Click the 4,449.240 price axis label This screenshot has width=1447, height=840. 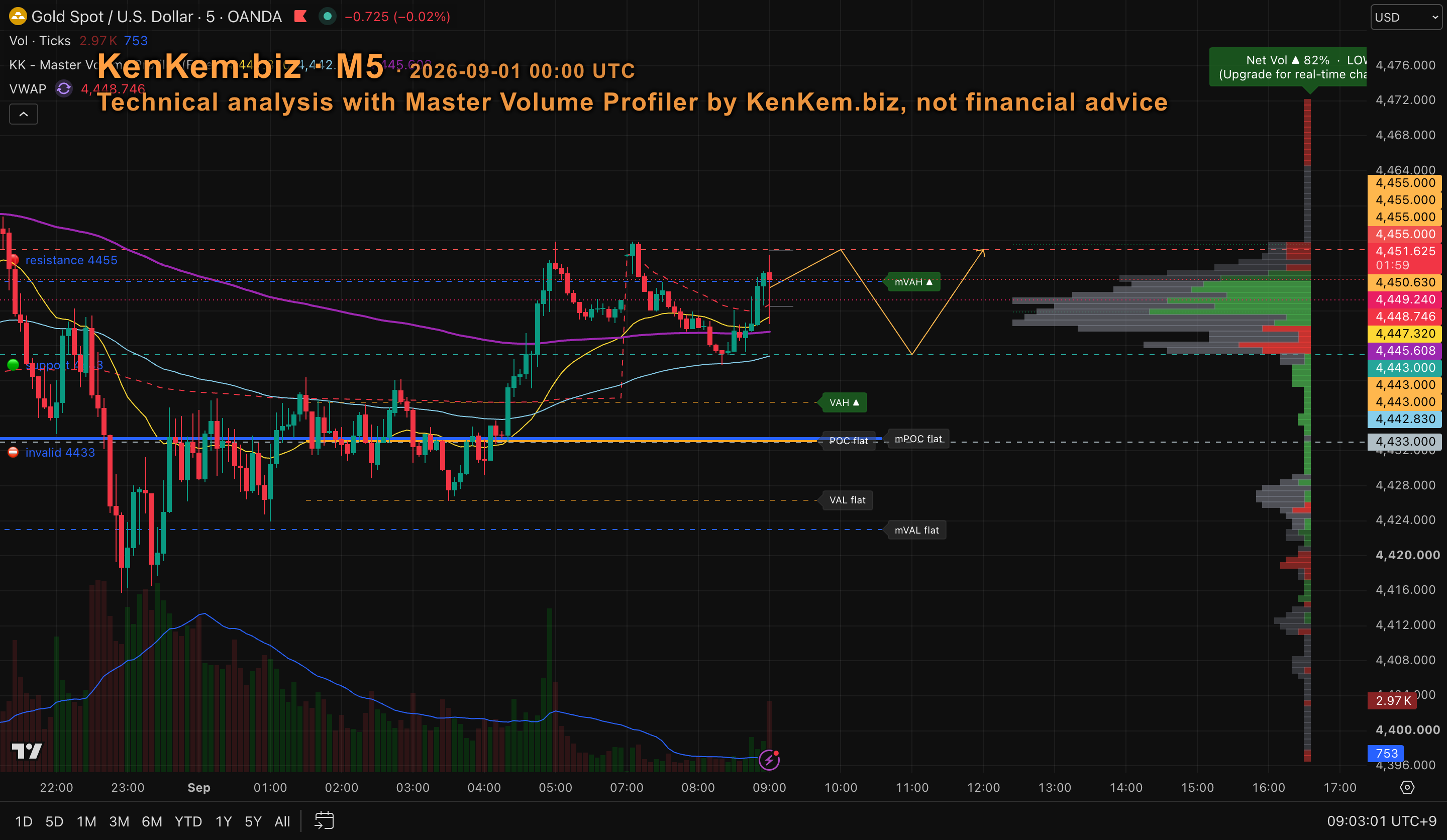click(1404, 299)
